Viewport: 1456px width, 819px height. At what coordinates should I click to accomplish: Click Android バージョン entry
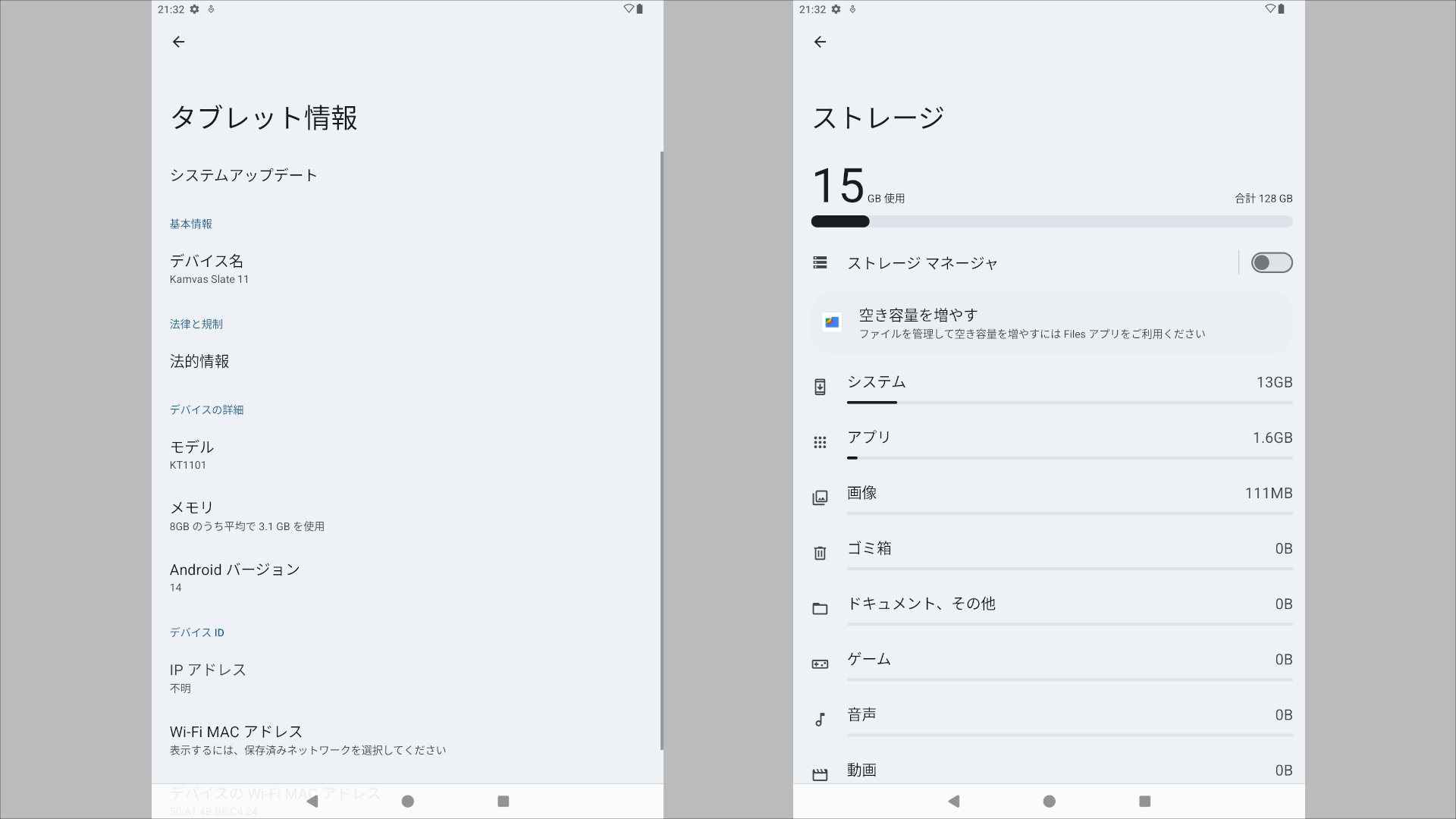pyautogui.click(x=234, y=576)
